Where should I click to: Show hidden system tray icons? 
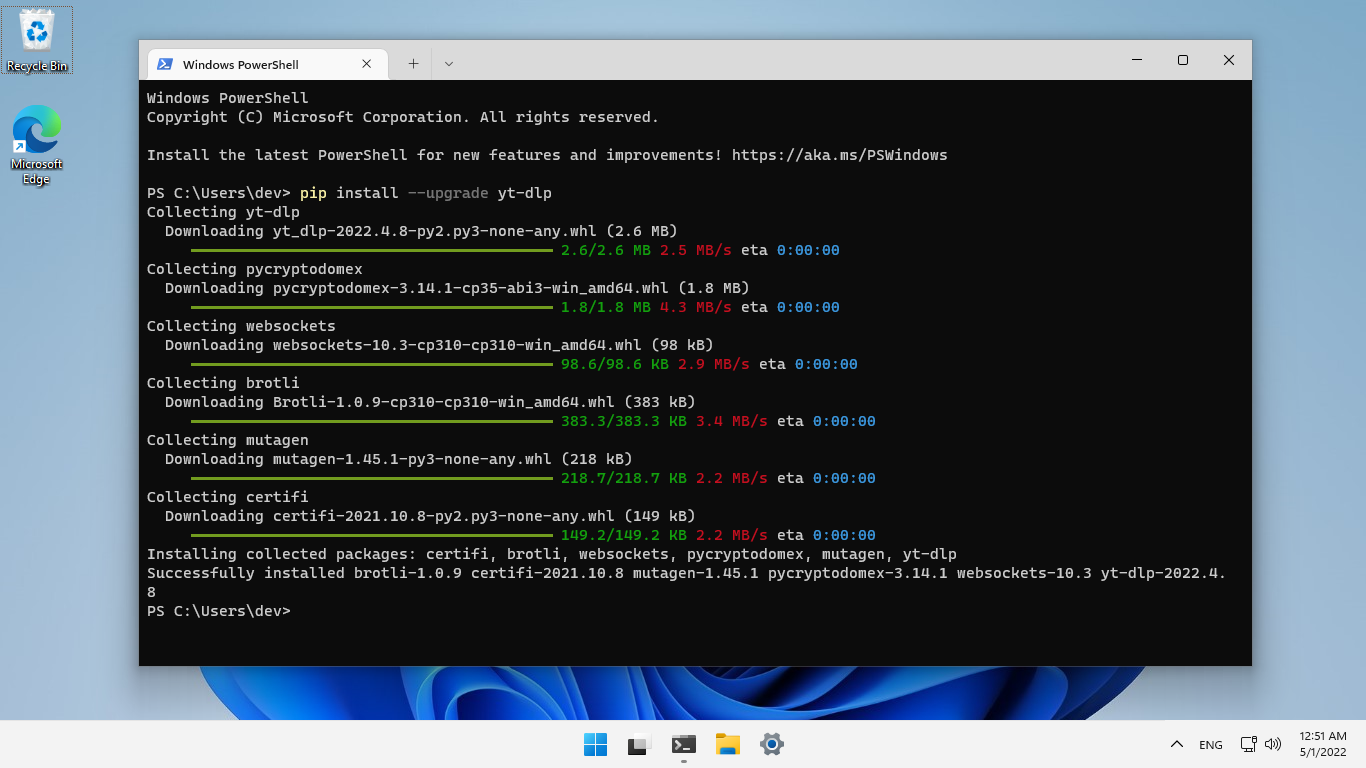coord(1177,744)
